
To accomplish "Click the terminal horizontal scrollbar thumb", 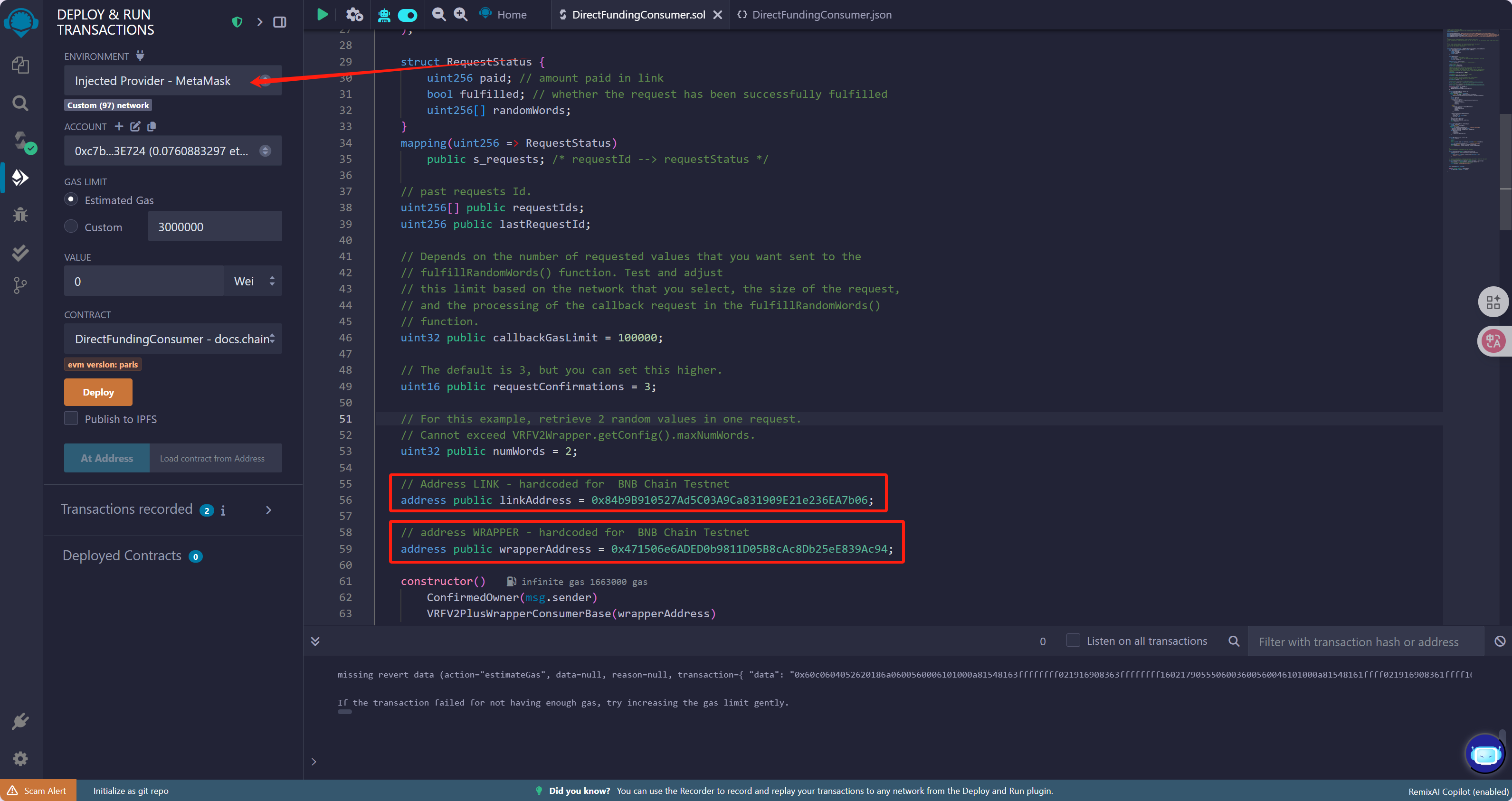I will tap(344, 712).
